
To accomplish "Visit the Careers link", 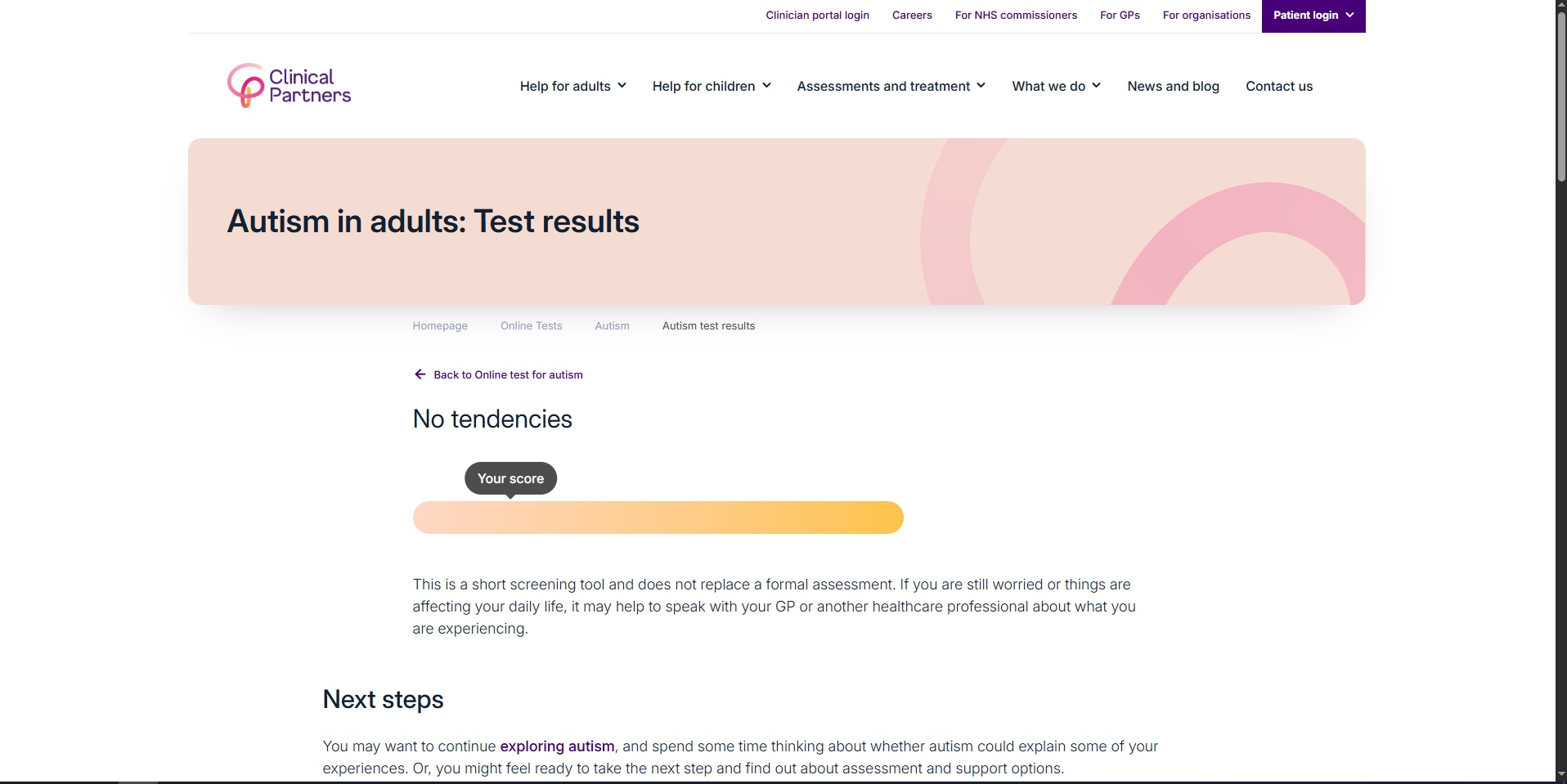I will point(912,16).
